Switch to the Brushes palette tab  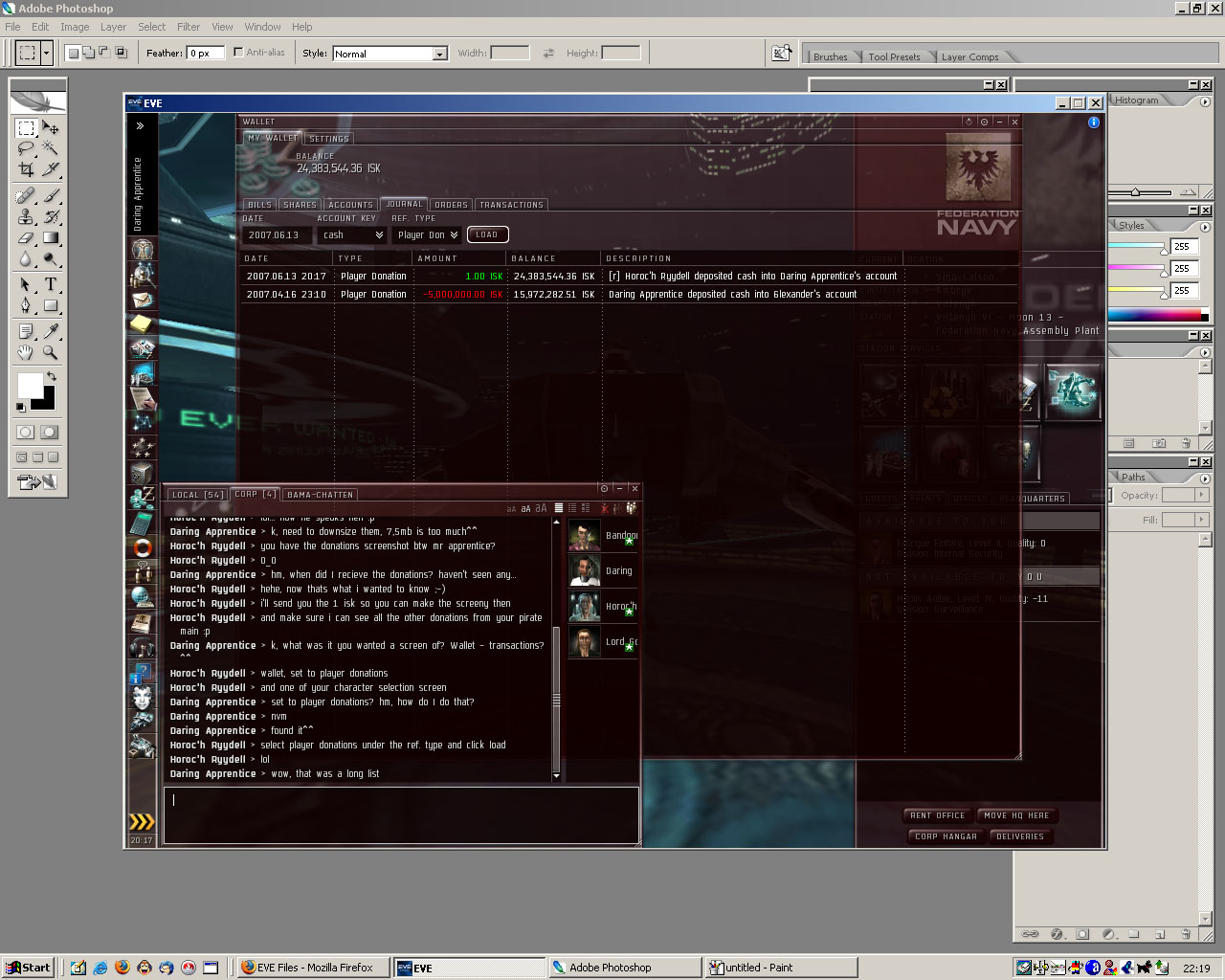[x=830, y=56]
